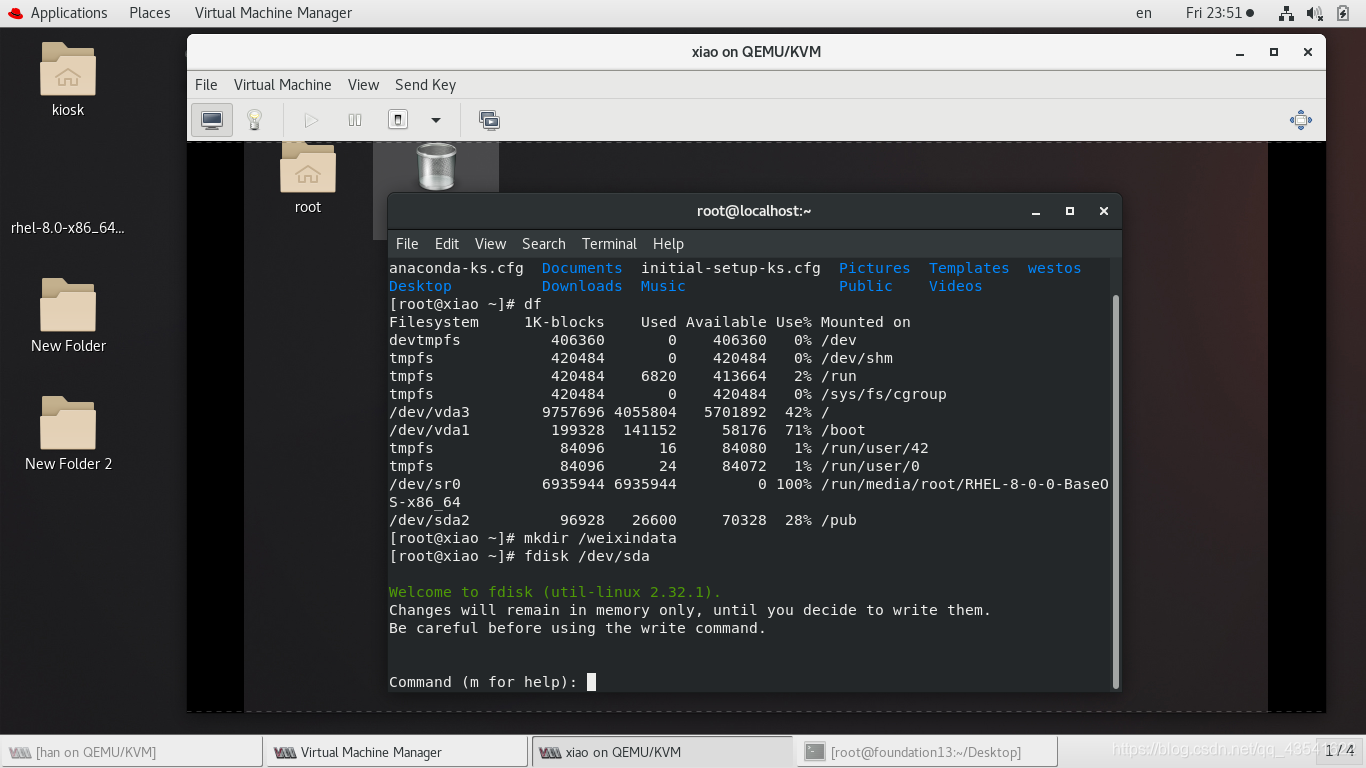
Task: Open the Places menu
Action: (150, 13)
